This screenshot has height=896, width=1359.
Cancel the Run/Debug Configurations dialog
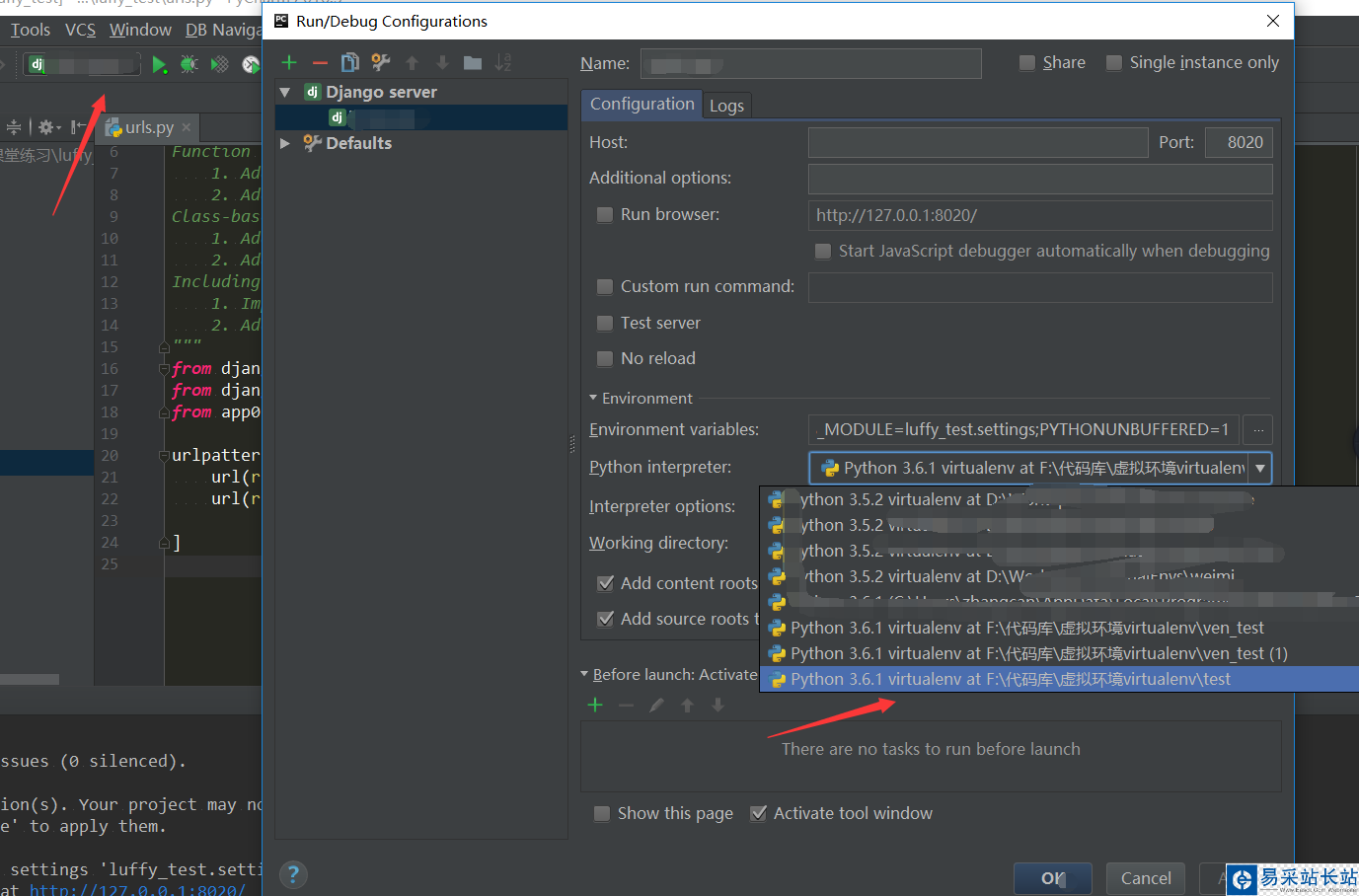pyautogui.click(x=1146, y=878)
